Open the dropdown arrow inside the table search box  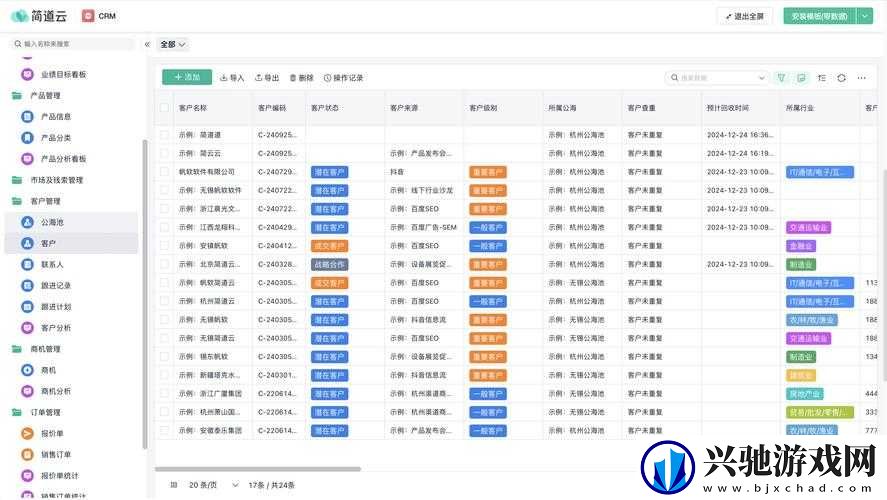[x=761, y=77]
